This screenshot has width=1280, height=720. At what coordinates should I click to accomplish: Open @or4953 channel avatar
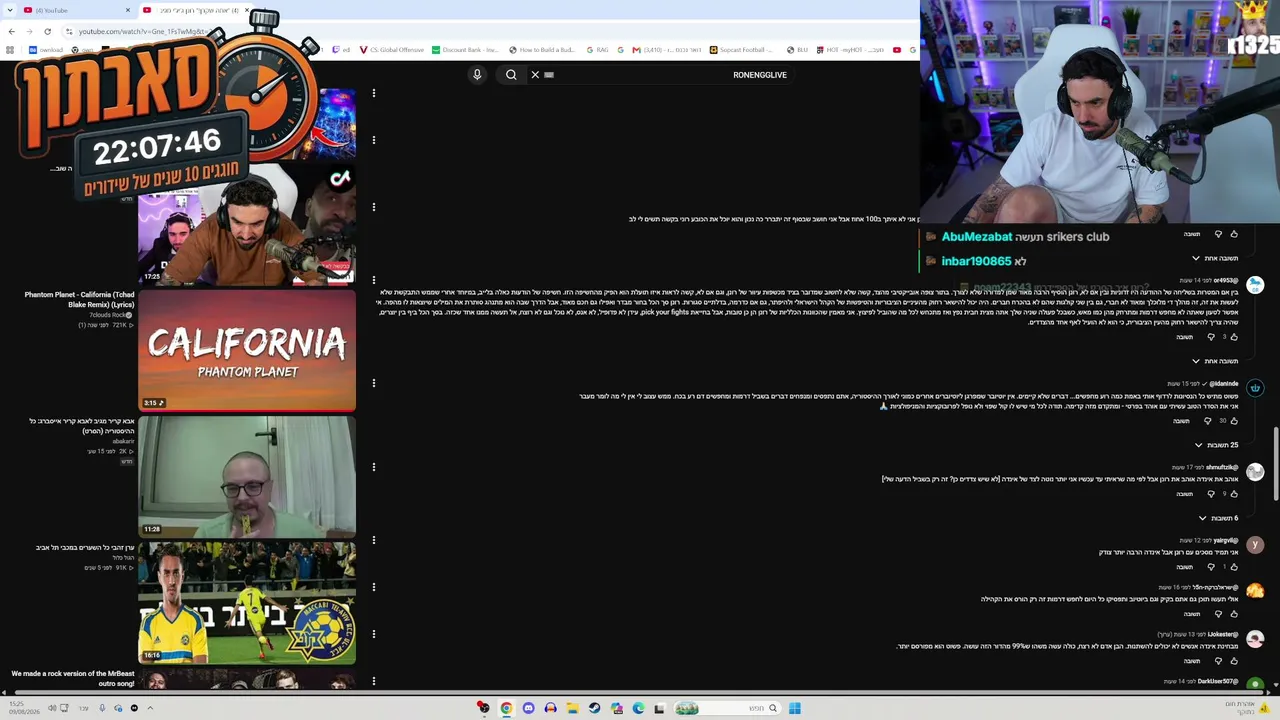1255,285
